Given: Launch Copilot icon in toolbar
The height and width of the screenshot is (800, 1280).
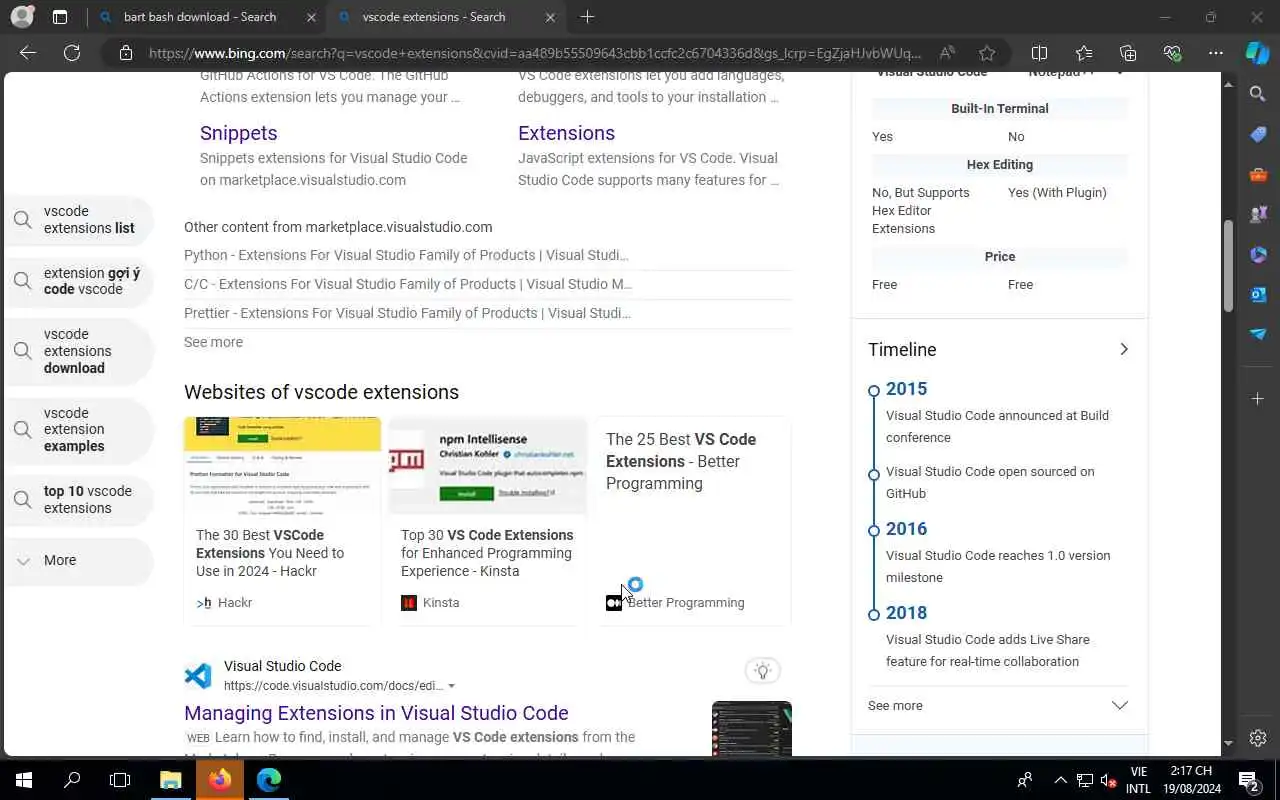Looking at the screenshot, I should 1258,53.
